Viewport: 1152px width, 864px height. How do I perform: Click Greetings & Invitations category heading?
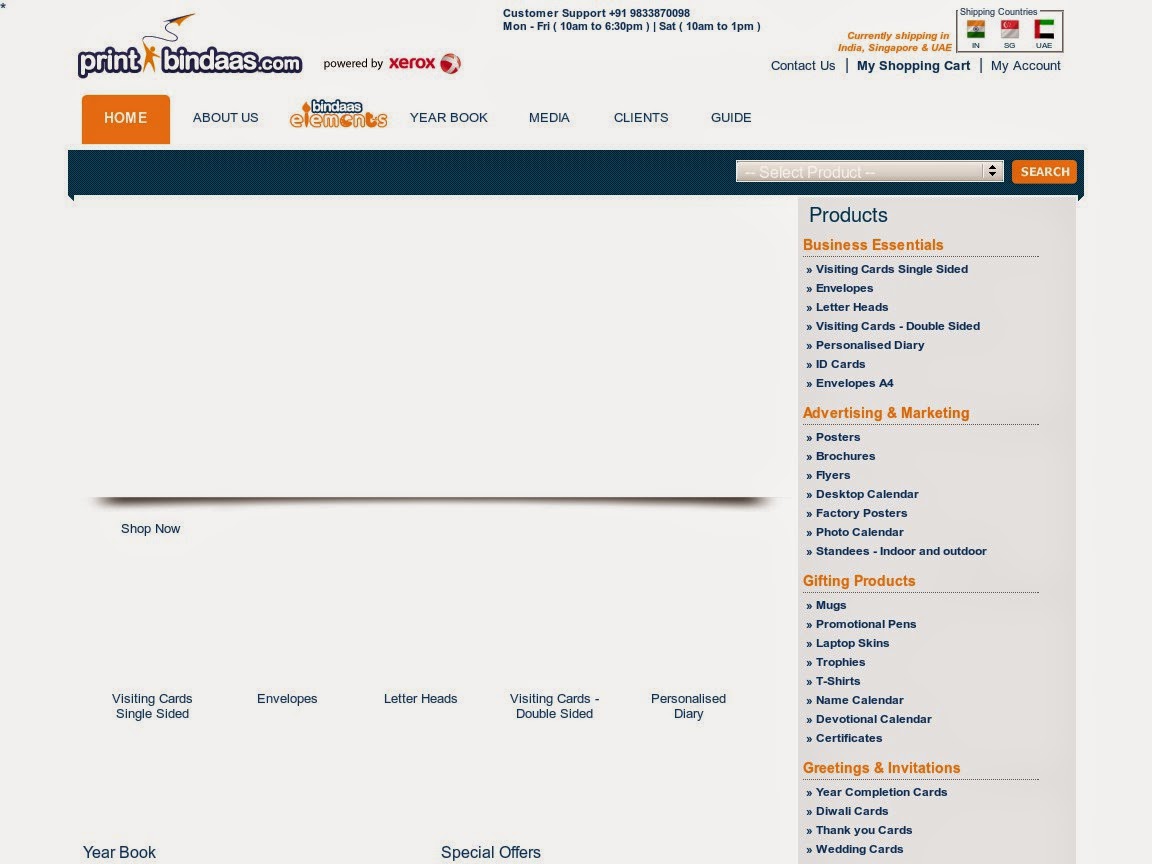pyautogui.click(x=881, y=768)
